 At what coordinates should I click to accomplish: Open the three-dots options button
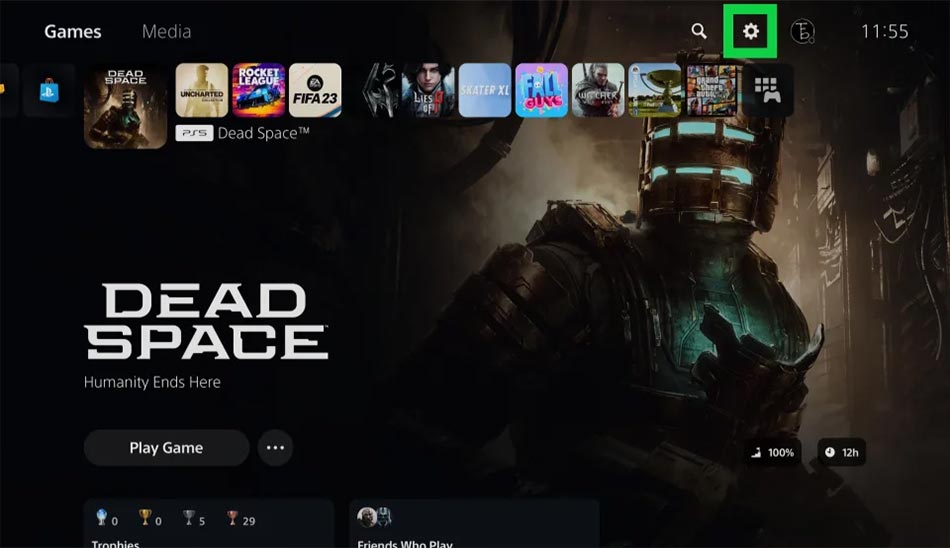pyautogui.click(x=275, y=448)
